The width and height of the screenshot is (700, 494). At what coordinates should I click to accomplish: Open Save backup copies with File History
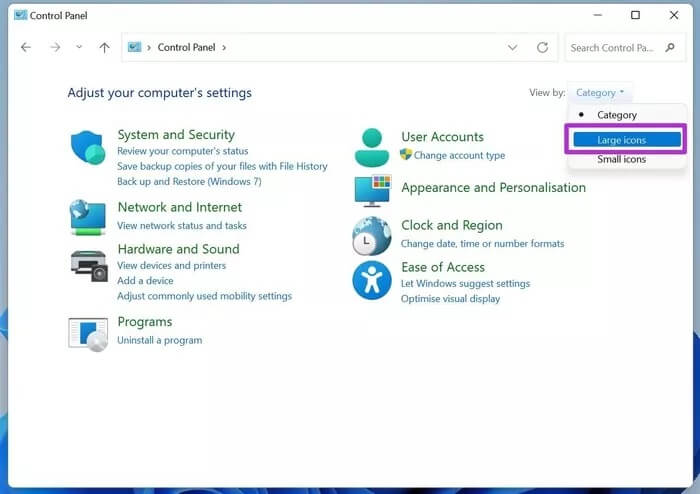(222, 166)
